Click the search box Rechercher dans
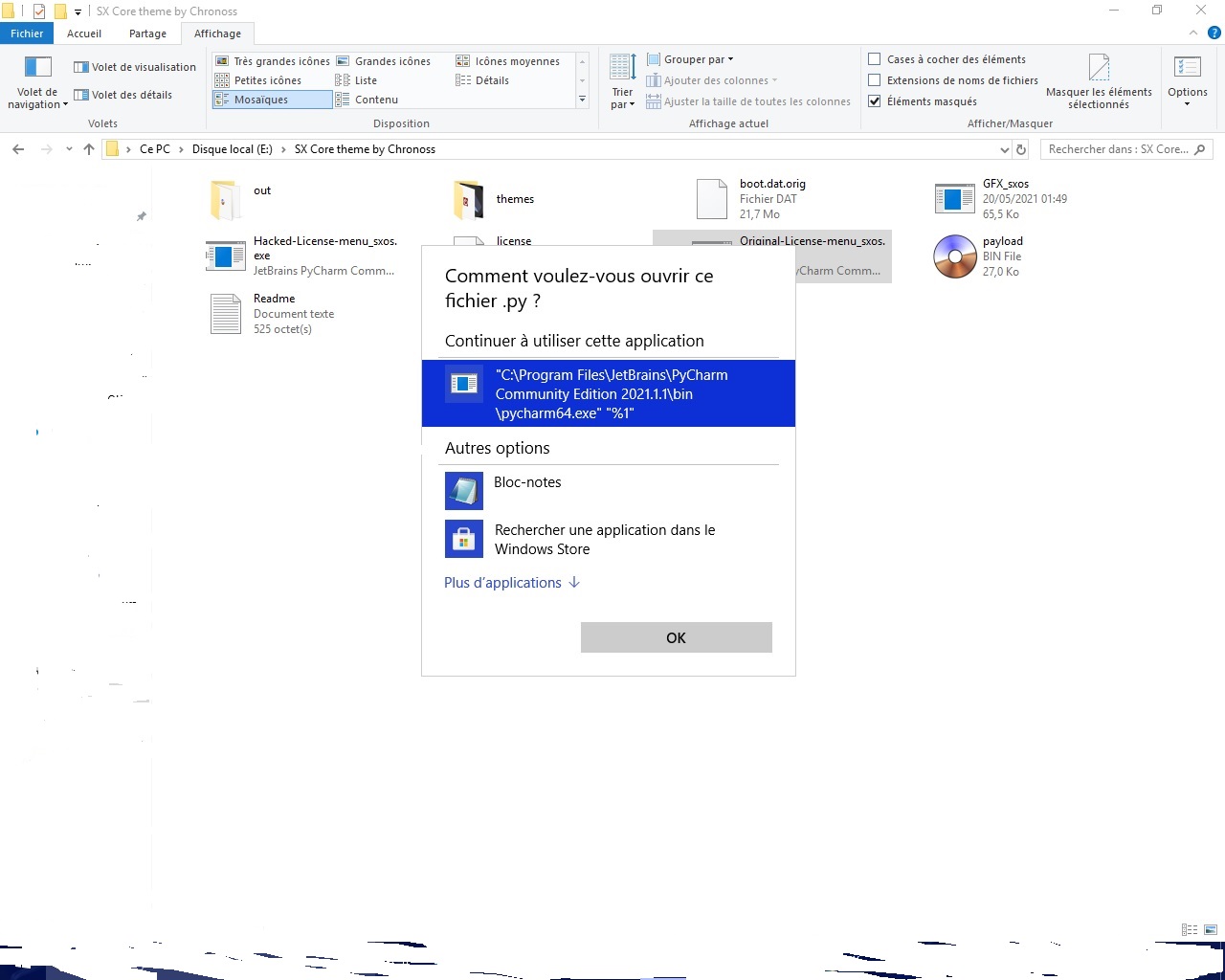This screenshot has width=1225, height=980. [1126, 149]
